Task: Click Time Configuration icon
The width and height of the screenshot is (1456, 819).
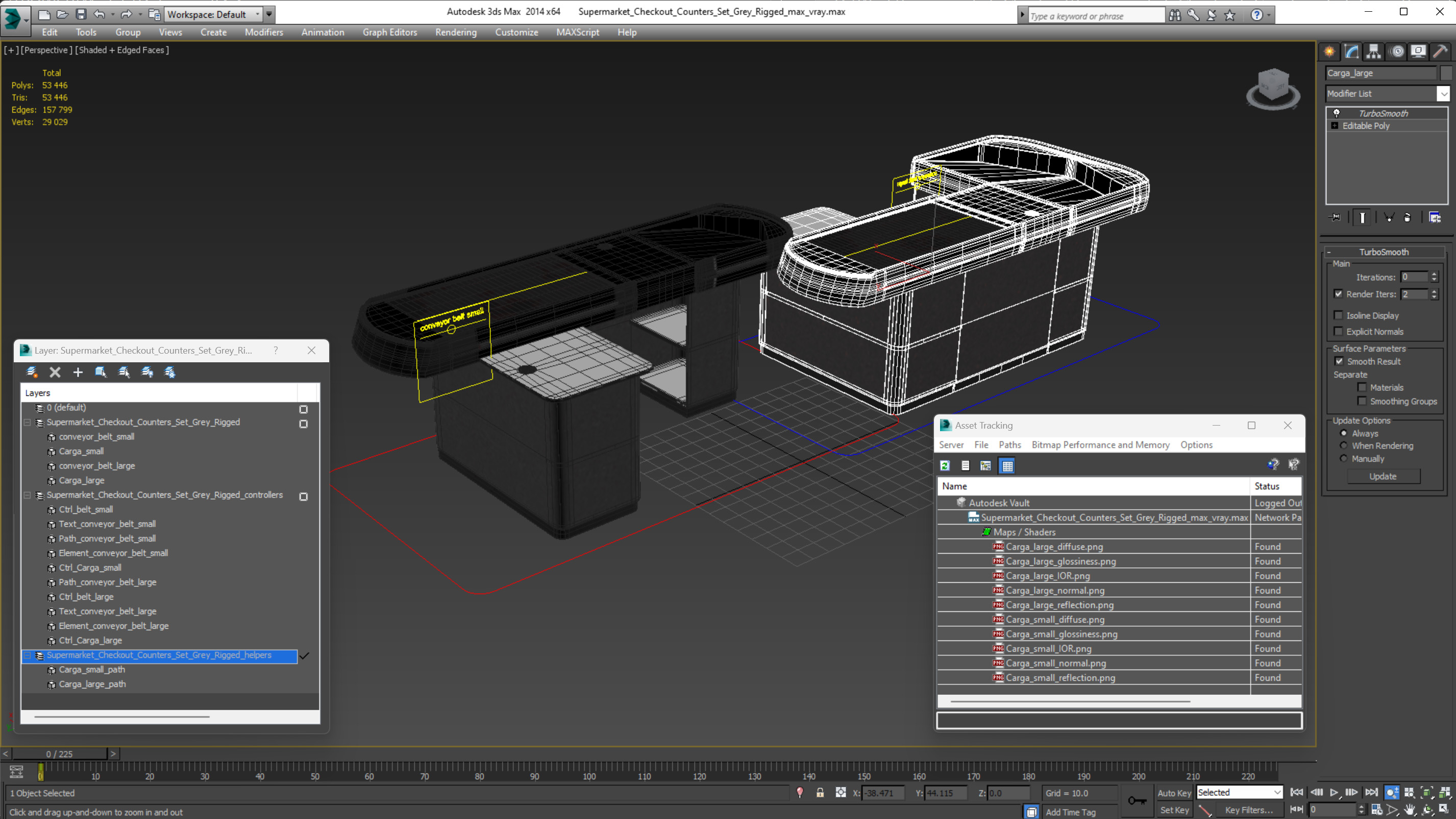Action: (1377, 810)
